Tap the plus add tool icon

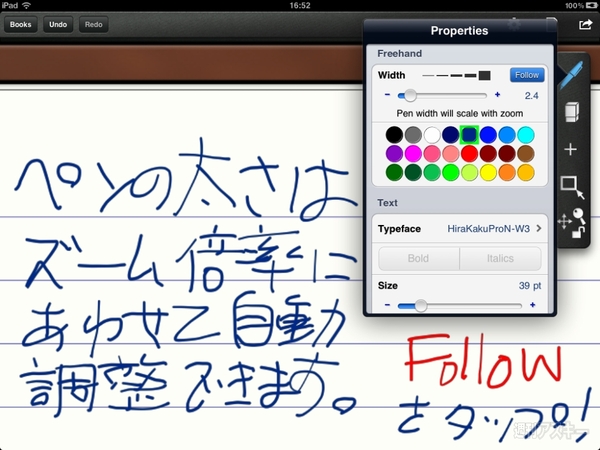click(x=571, y=149)
